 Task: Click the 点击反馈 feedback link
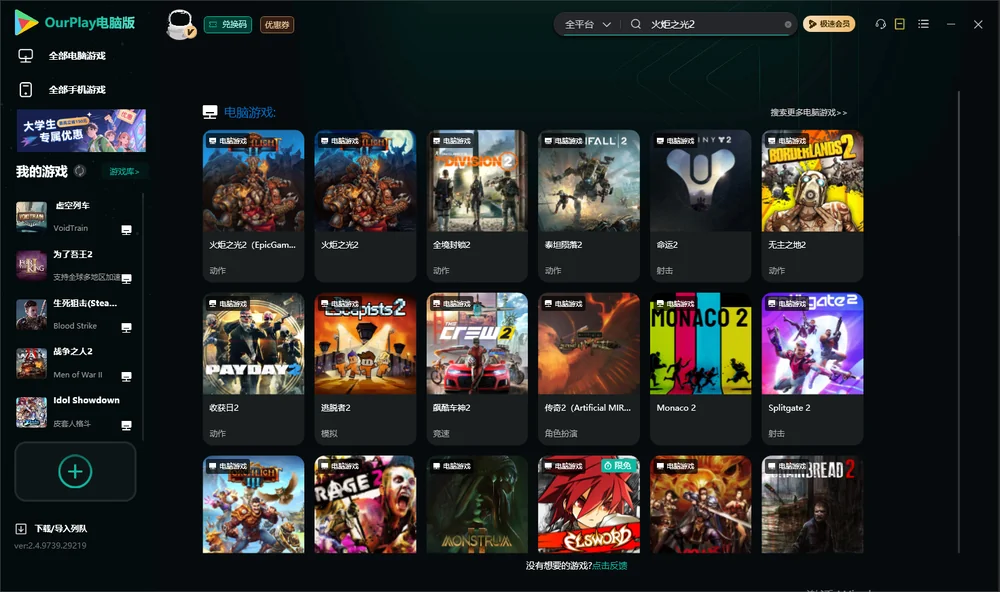pyautogui.click(x=610, y=565)
